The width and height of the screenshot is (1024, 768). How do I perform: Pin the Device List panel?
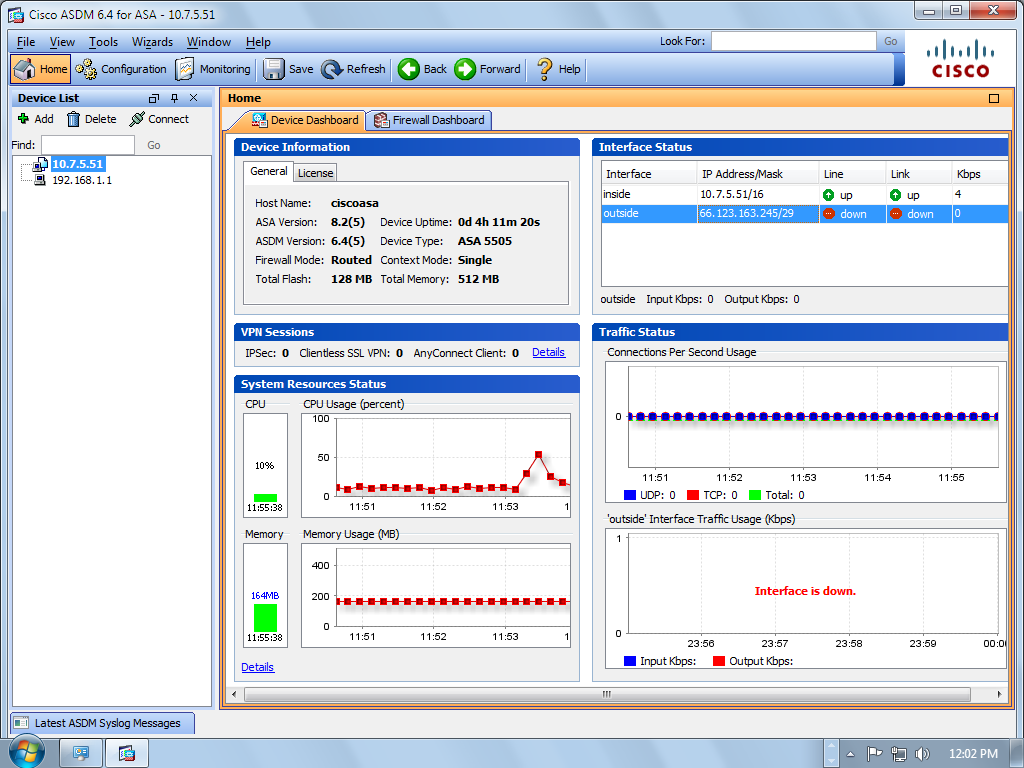pos(174,98)
